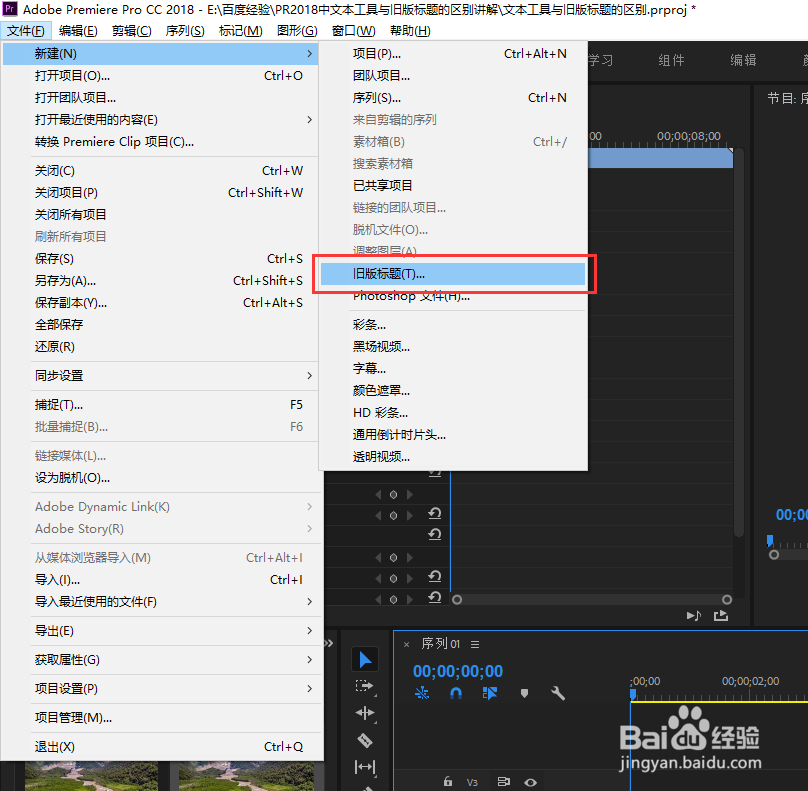This screenshot has height=791, width=808.
Task: Open the 编辑(E) menu
Action: point(78,31)
